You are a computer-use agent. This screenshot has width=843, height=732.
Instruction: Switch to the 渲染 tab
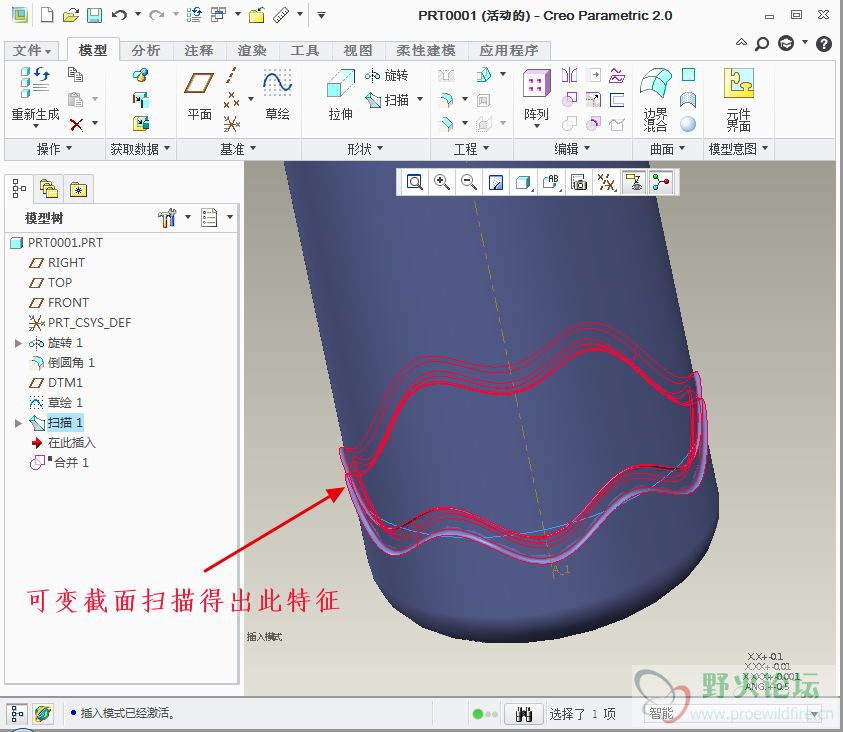pos(252,51)
